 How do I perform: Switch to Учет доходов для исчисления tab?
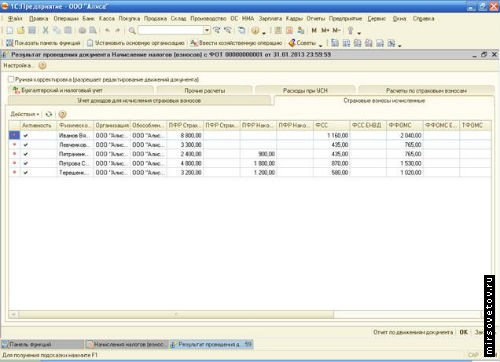139,100
